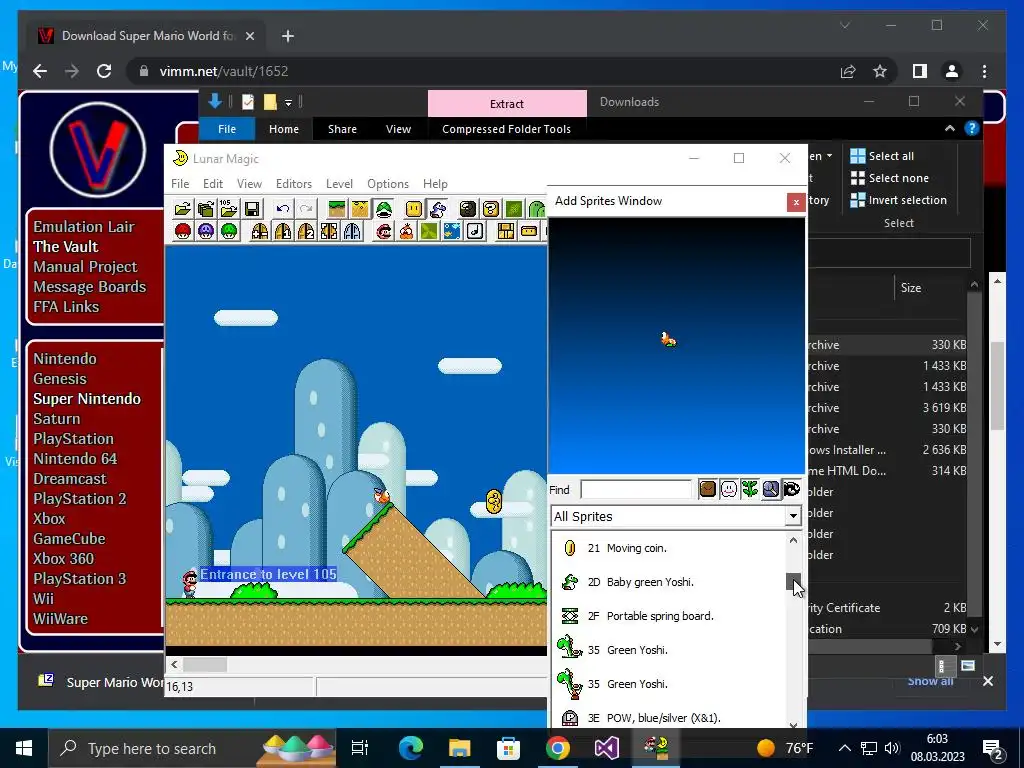Select the green Koopa shell sprite editing icon
This screenshot has height=768, width=1024.
click(x=383, y=209)
